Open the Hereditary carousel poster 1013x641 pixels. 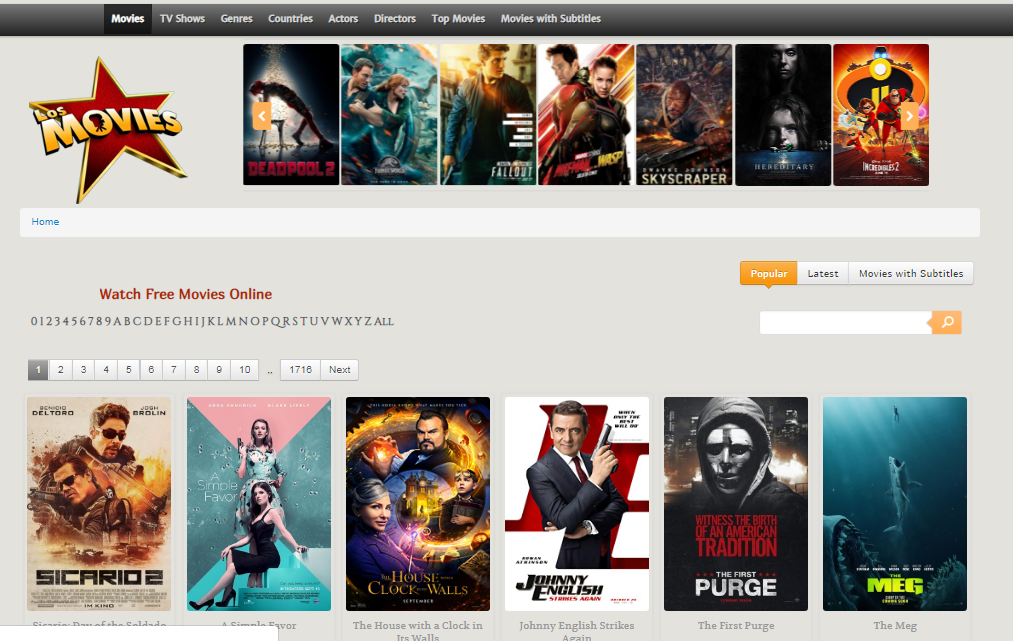(783, 114)
